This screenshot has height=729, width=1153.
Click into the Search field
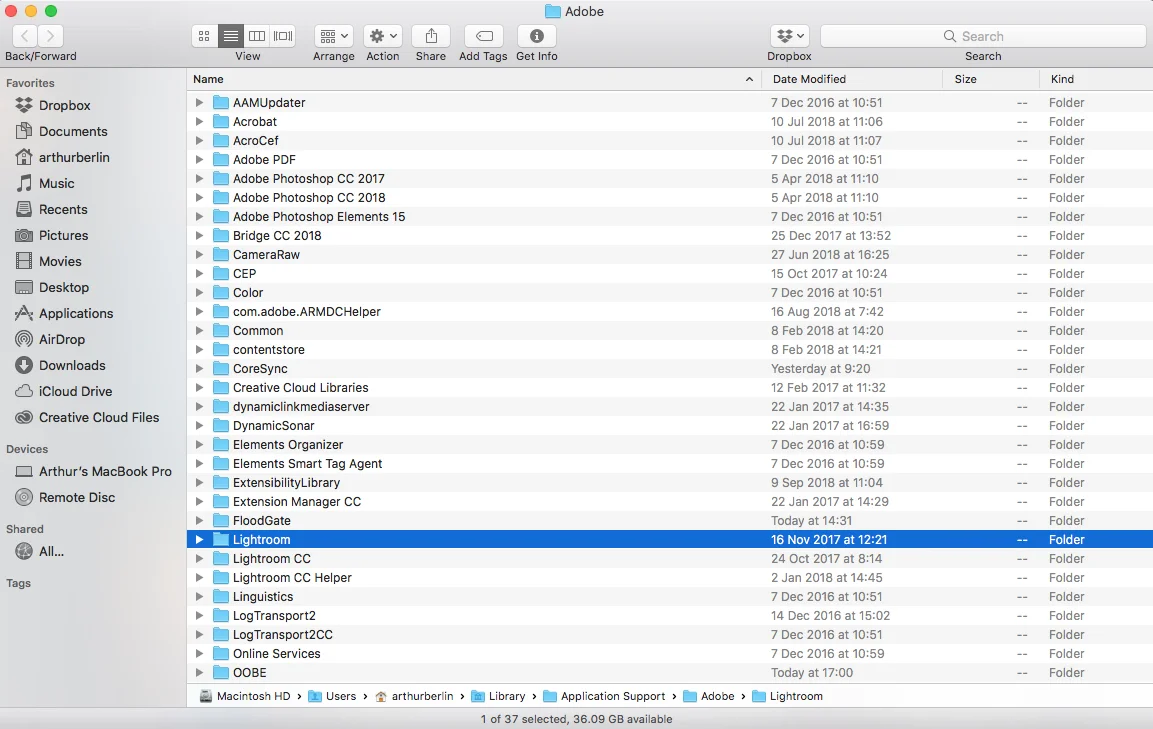click(983, 36)
